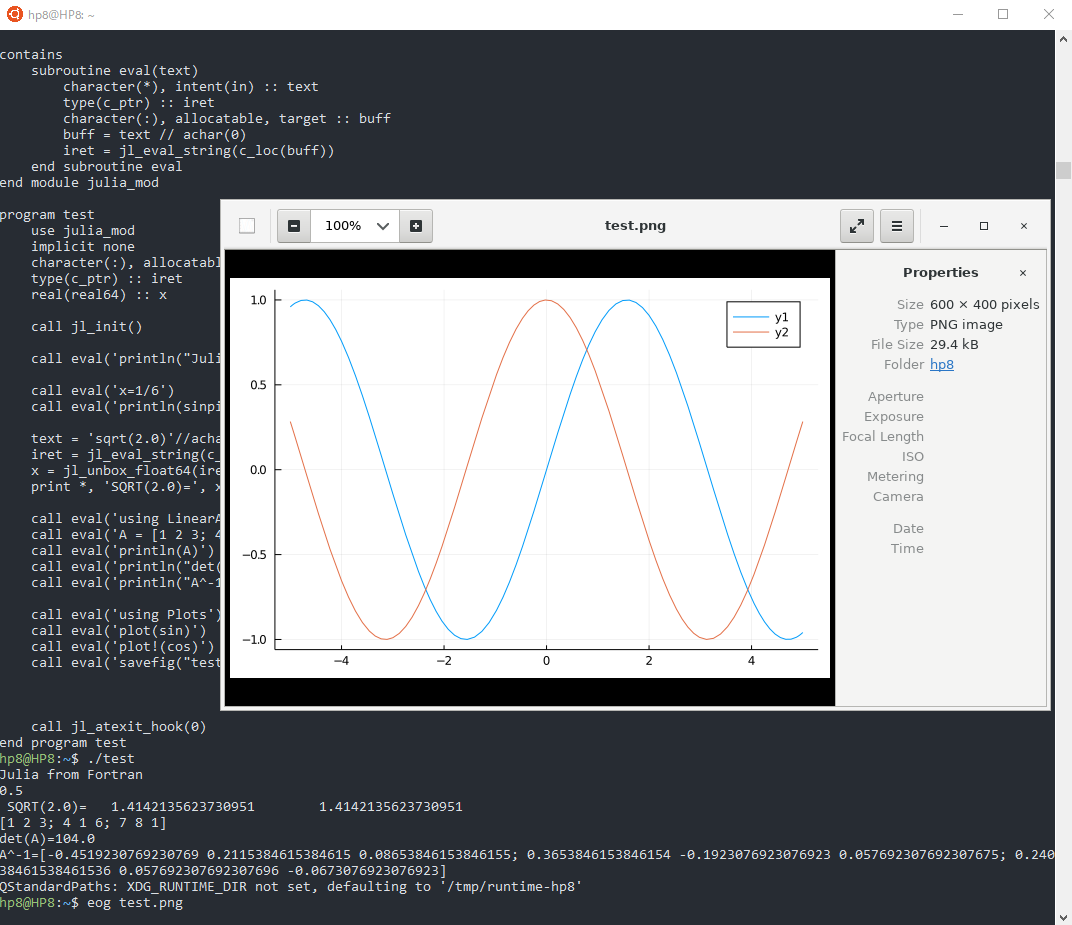Click the 'end program test' line

tap(63, 742)
